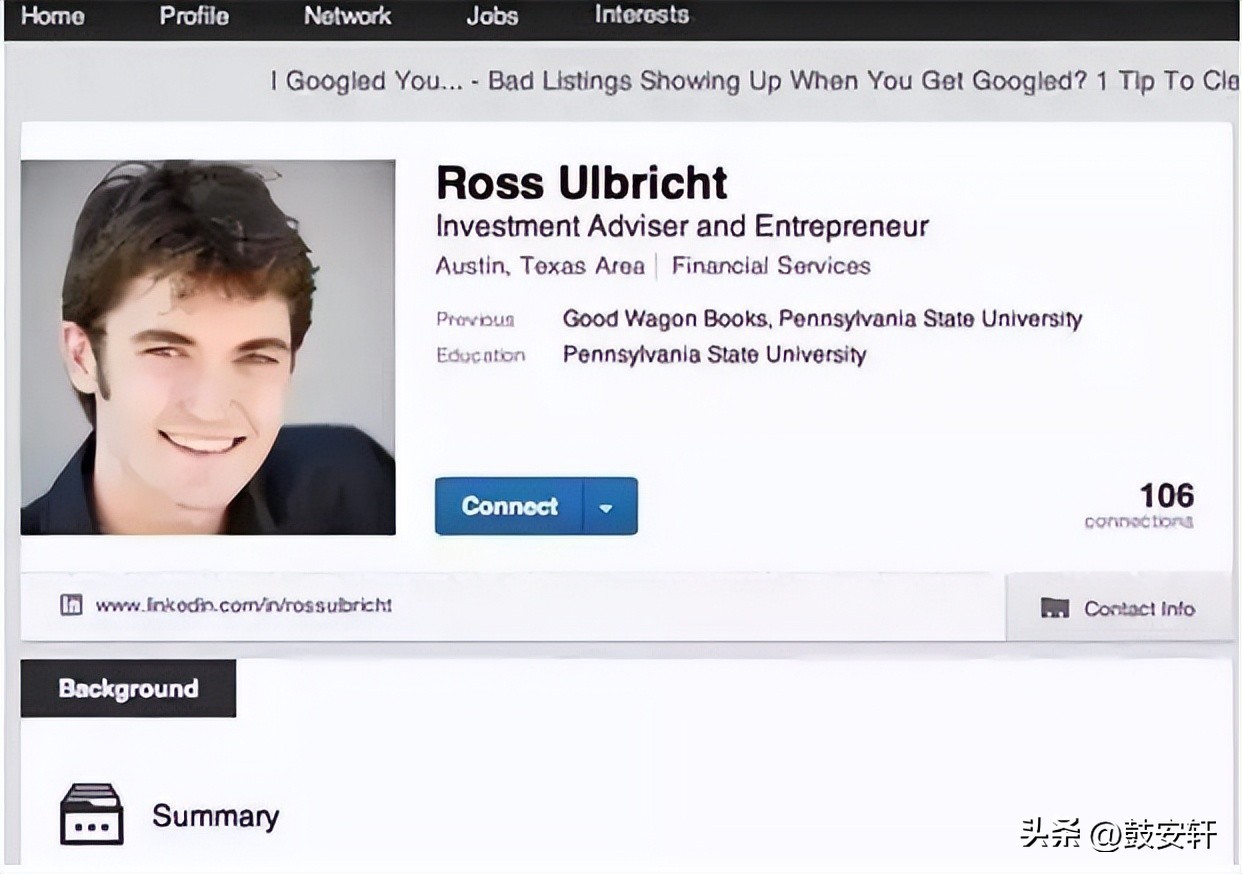Screen dimensions: 1242x874
Task: Select Jobs in the navigation bar
Action: pos(492,16)
